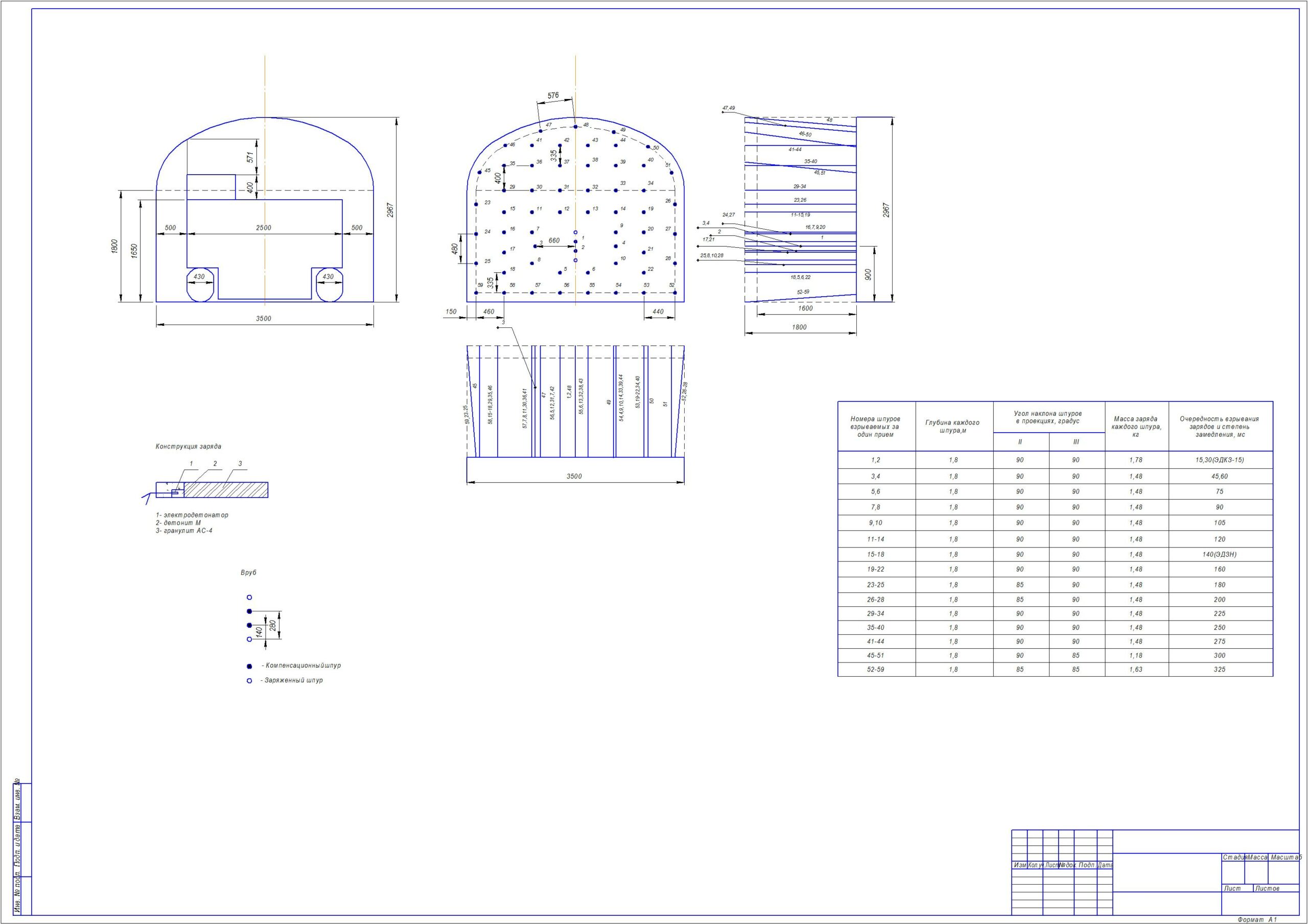Click the 'Вруб' heading label
The width and height of the screenshot is (1308, 924).
point(248,573)
